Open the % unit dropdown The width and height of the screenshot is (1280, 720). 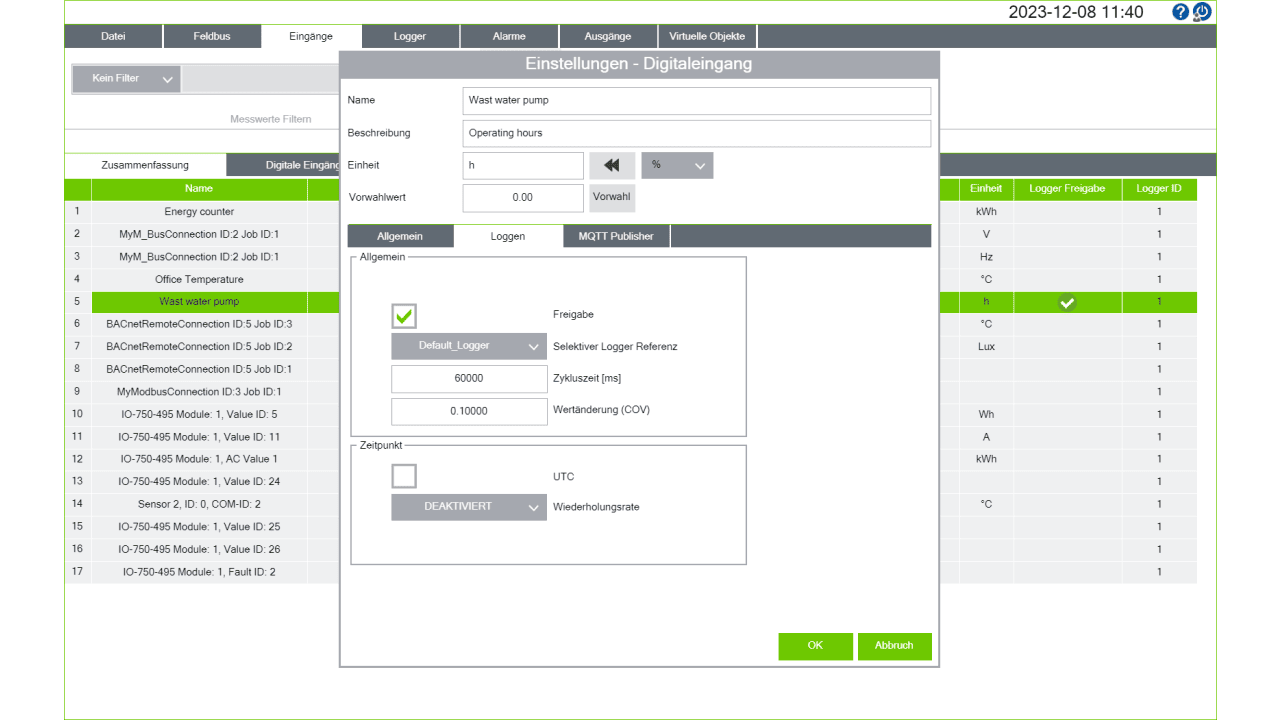(677, 166)
